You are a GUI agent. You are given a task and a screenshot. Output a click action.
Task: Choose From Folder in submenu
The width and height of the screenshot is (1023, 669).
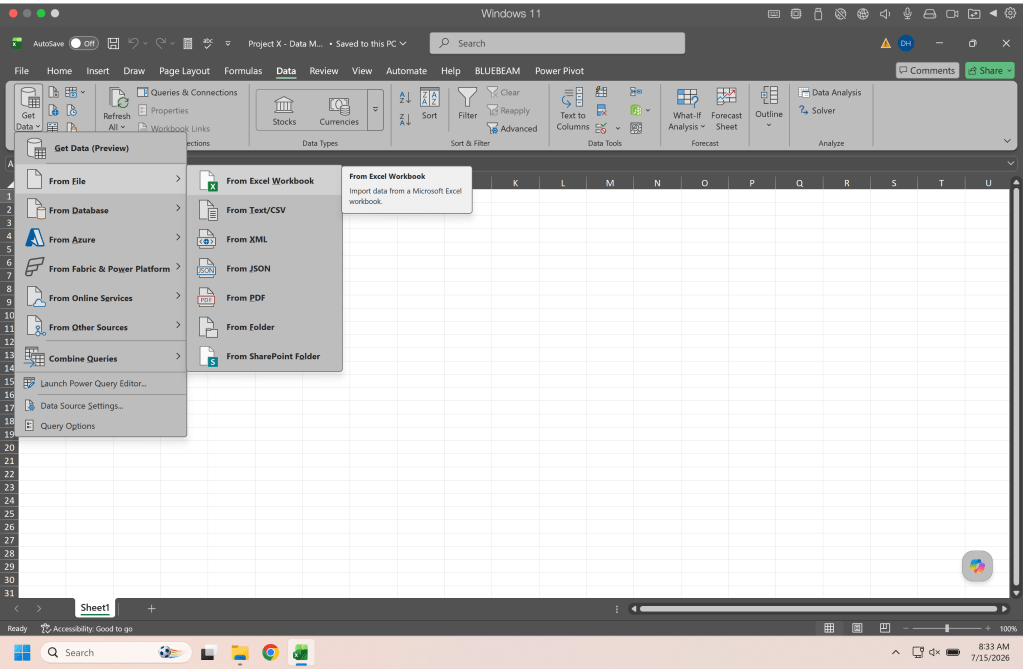click(x=264, y=327)
